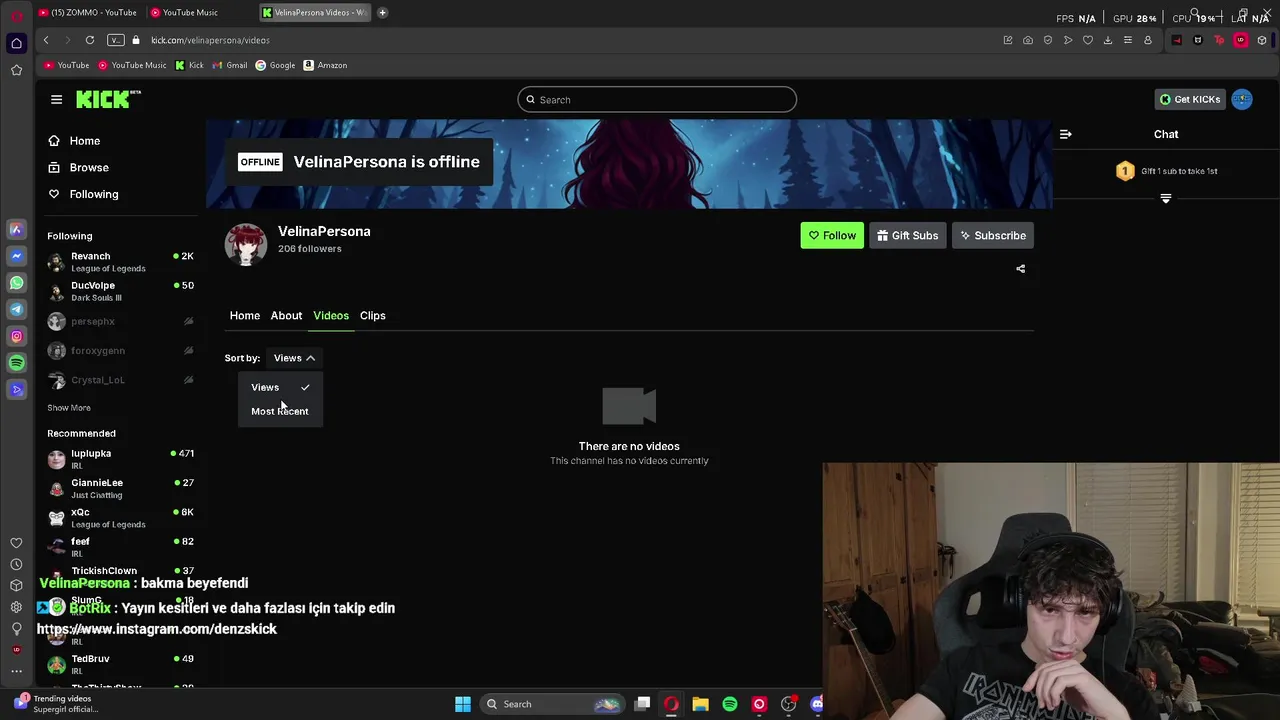This screenshot has width=1280, height=720.
Task: Follow VelinaPersona
Action: click(832, 236)
